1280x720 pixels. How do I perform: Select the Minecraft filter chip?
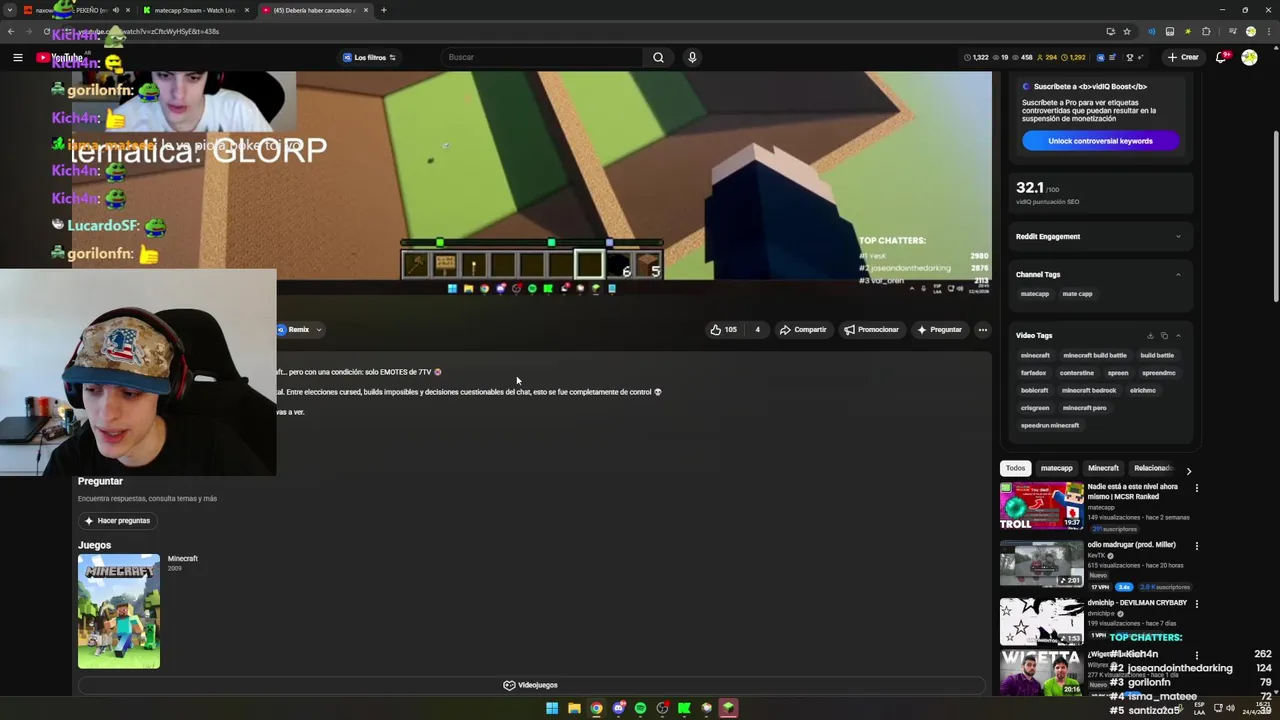click(1103, 468)
